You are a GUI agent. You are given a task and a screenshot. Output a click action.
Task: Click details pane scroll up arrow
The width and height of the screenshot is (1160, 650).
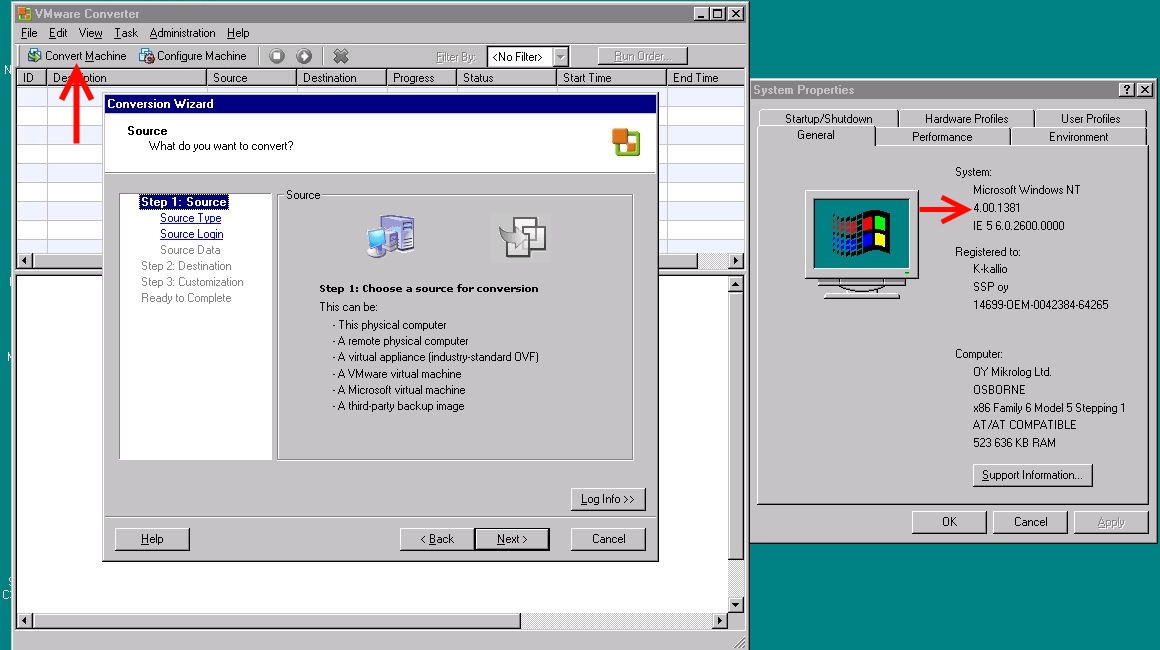pyautogui.click(x=735, y=284)
